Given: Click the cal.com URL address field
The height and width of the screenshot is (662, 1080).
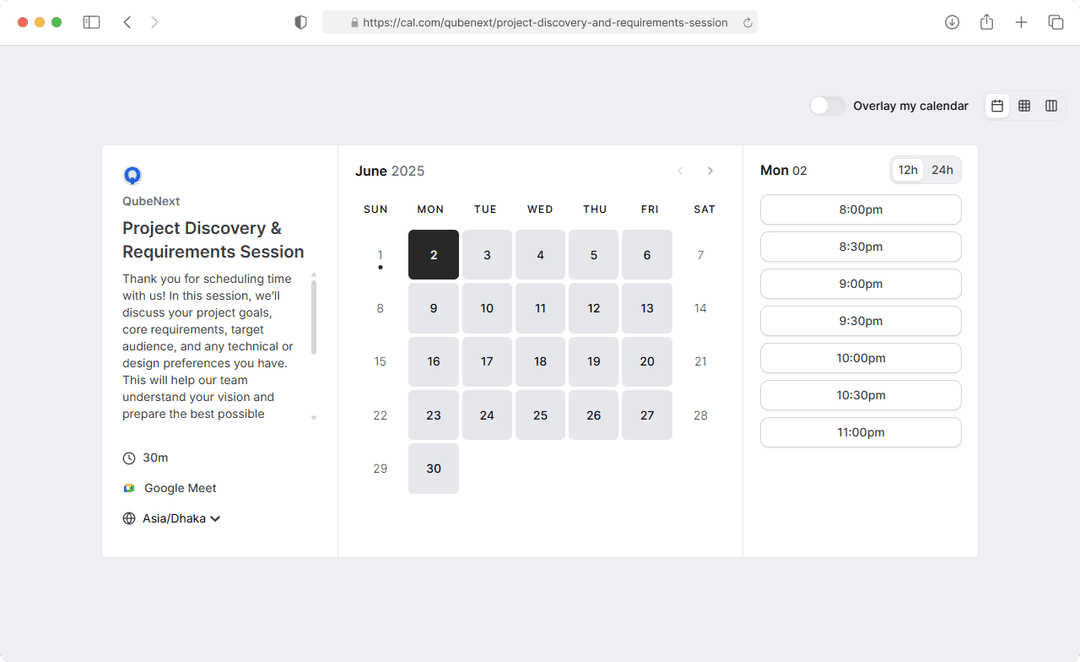Looking at the screenshot, I should pos(540,22).
